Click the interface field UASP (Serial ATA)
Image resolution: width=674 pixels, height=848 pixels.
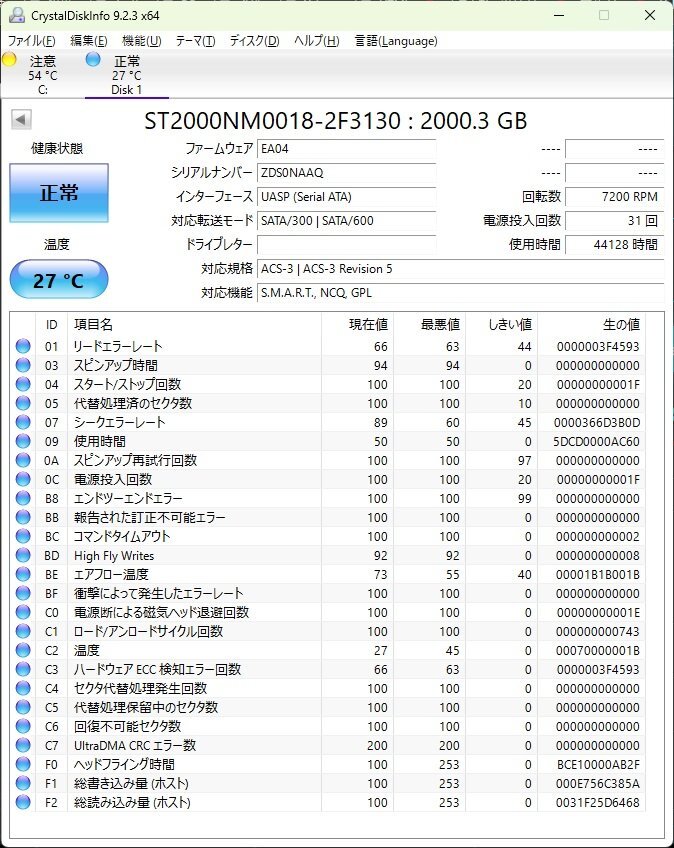click(347, 196)
